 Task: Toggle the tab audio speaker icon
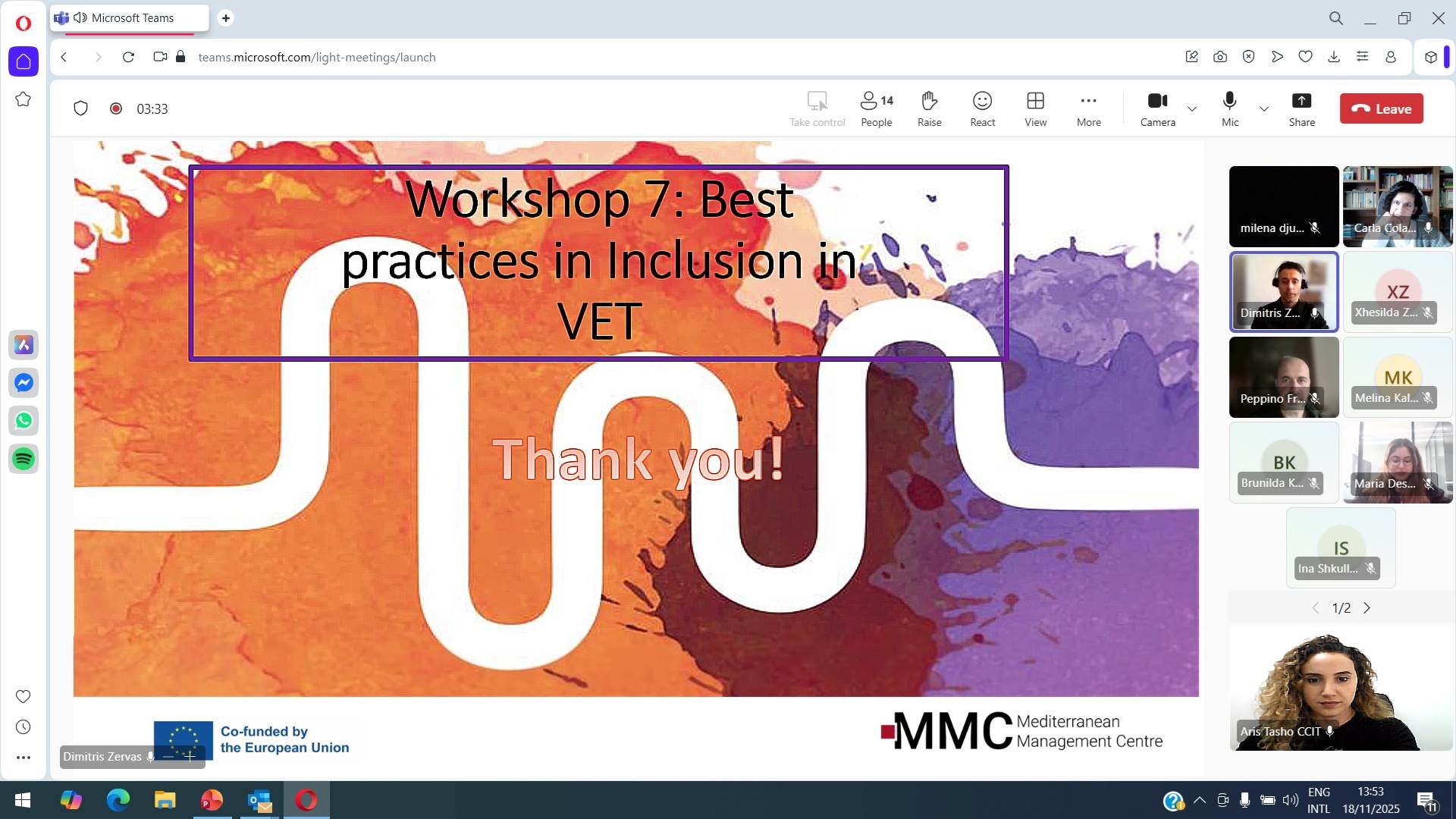80,17
